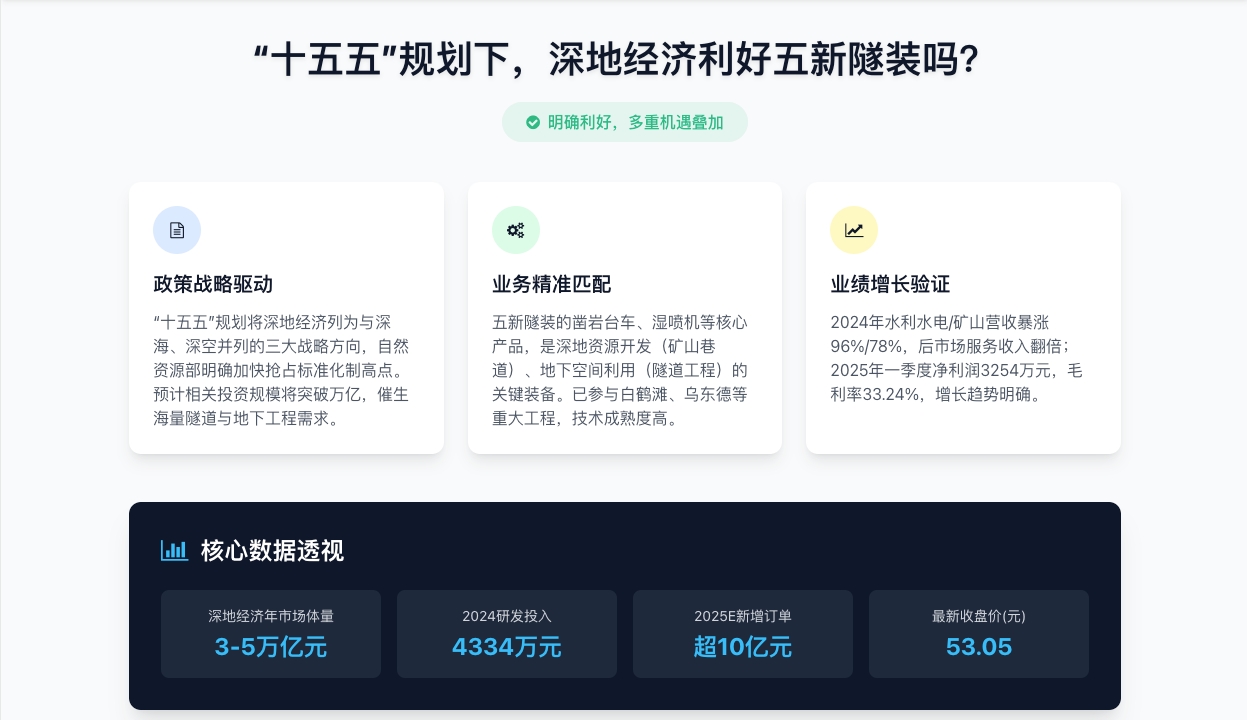Click the line chart icon above 业绩增长验证
The width and height of the screenshot is (1247, 720).
click(853, 230)
